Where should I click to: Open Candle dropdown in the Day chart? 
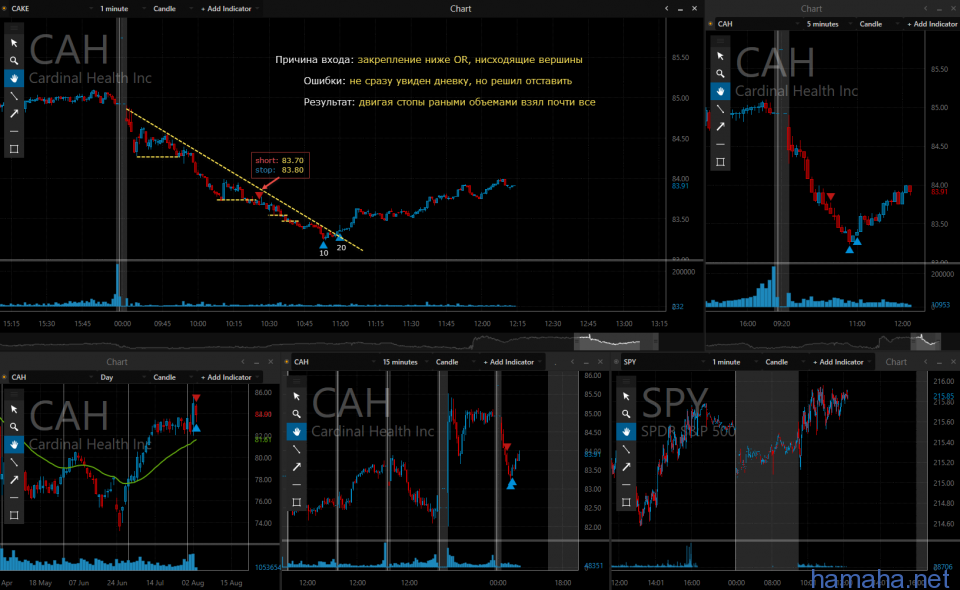[171, 377]
